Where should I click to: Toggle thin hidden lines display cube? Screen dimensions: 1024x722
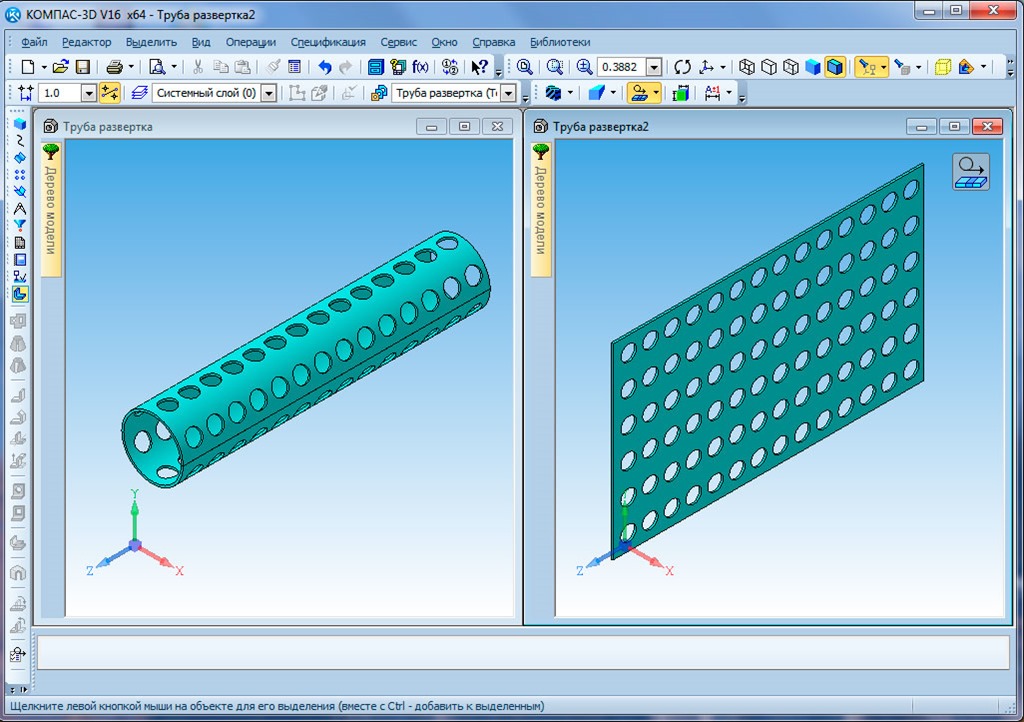tap(791, 67)
